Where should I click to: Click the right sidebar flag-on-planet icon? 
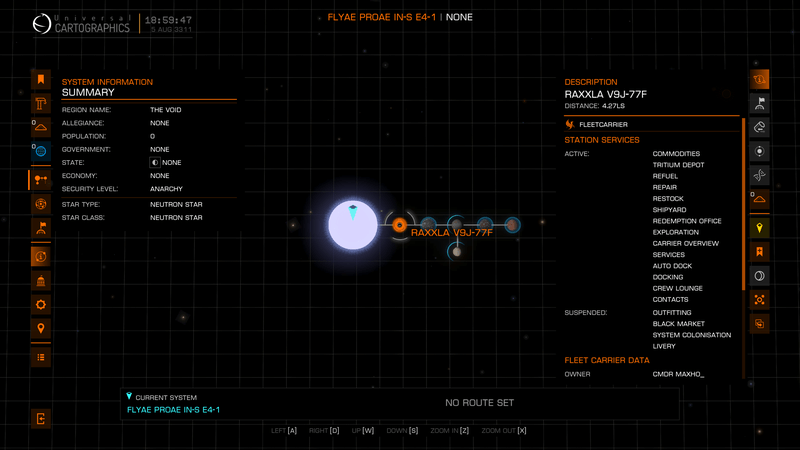tap(760, 104)
